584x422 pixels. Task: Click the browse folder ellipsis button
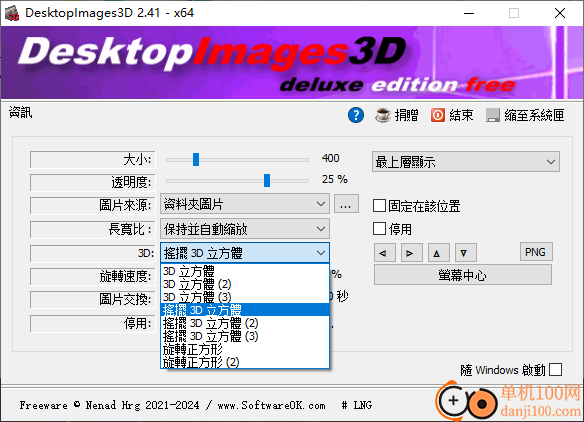[346, 204]
